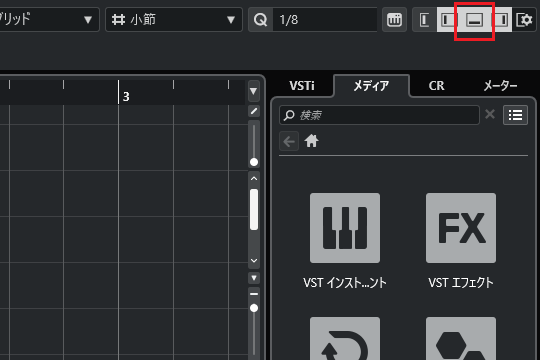Open the hexagon presets media tile
The height and width of the screenshot is (360, 540).
461,339
